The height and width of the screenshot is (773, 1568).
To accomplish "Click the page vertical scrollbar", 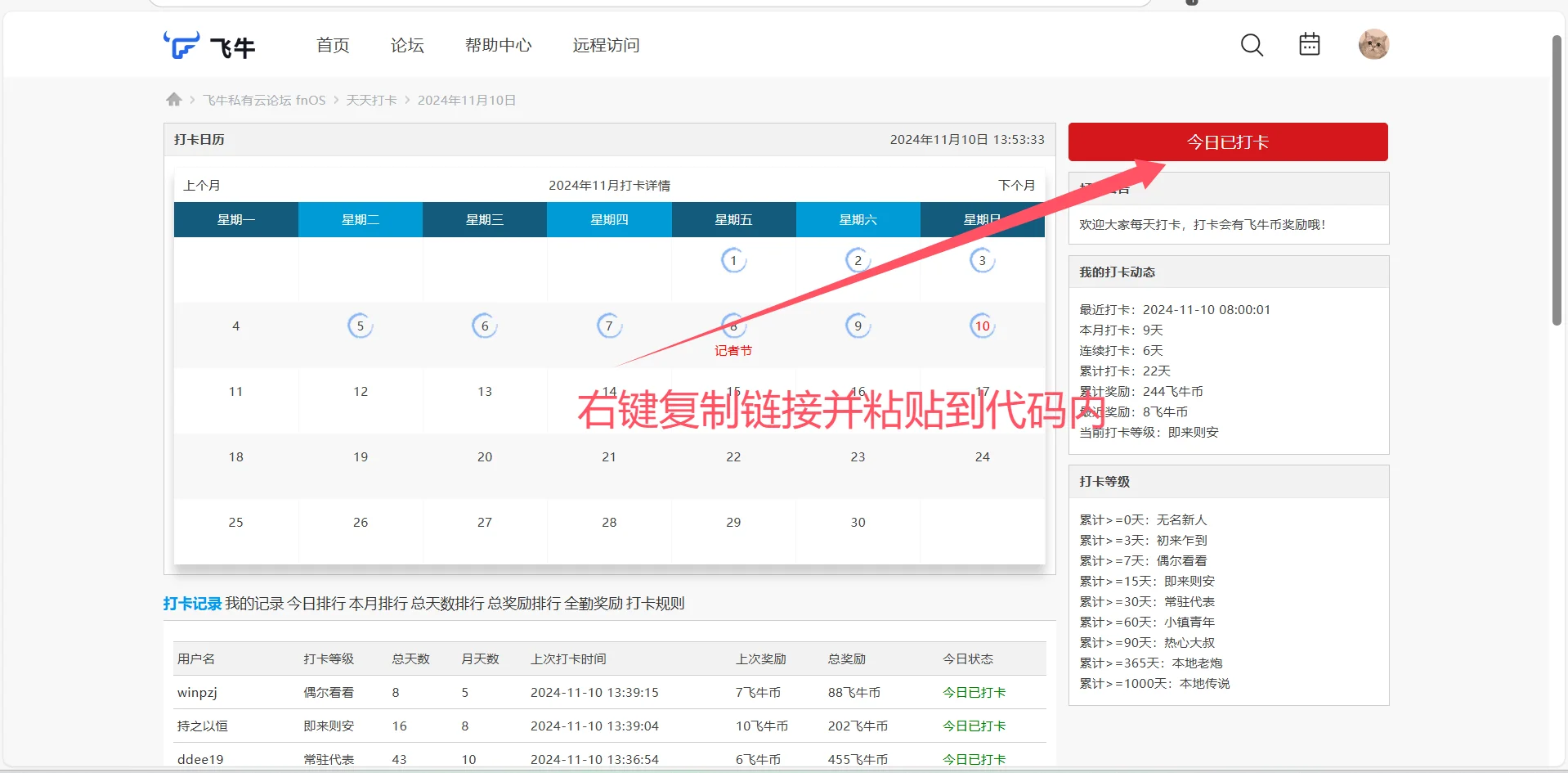I will point(1557,180).
